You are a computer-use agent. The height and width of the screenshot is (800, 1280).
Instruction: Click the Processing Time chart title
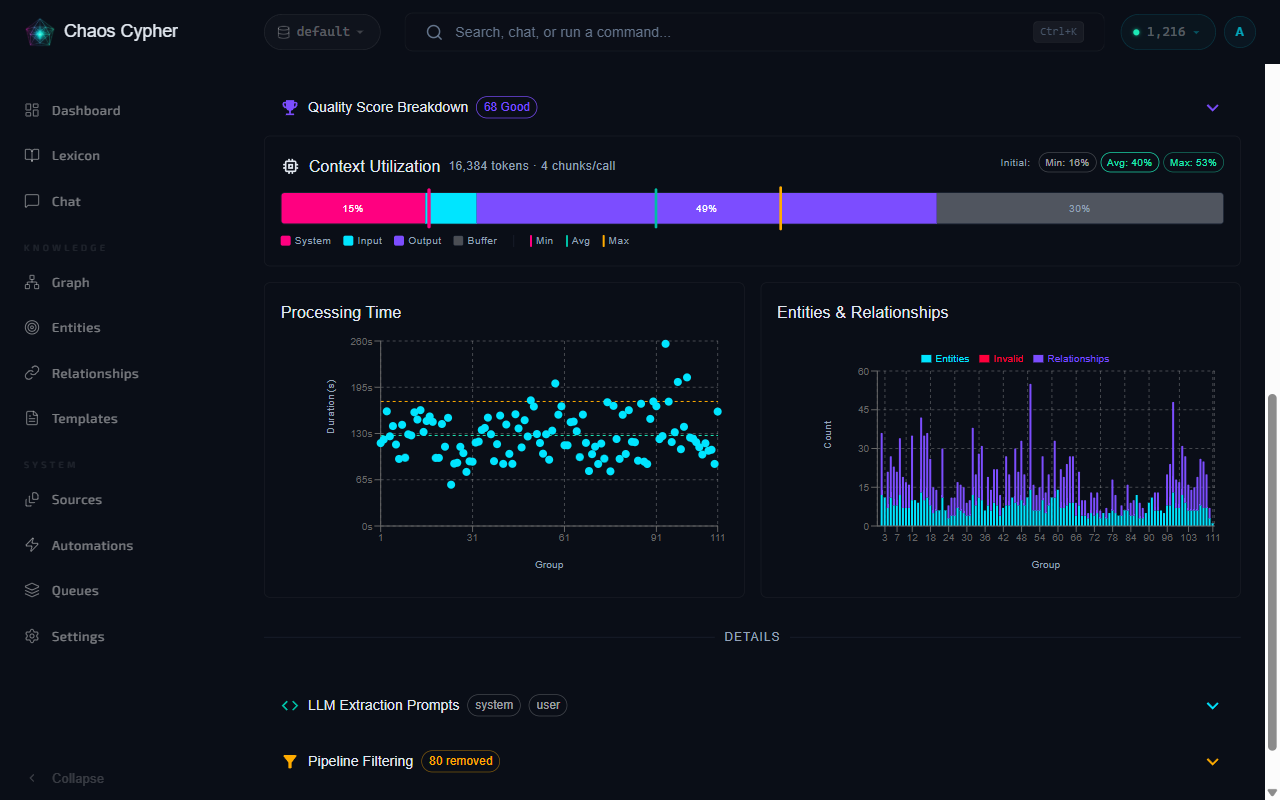[x=341, y=312]
